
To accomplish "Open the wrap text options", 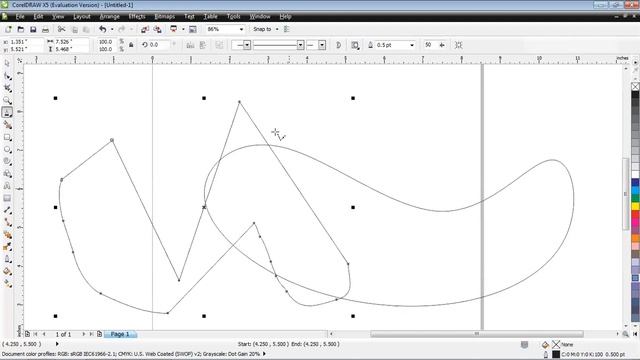I will pyautogui.click(x=355, y=45).
